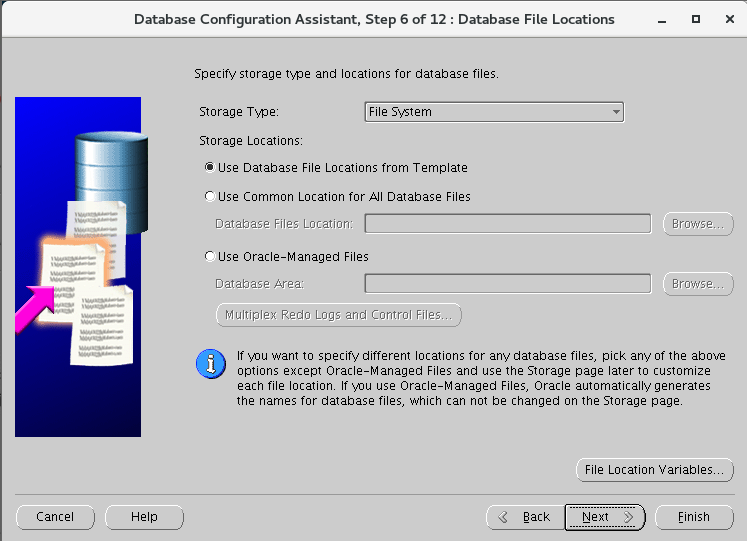Minimize the Database Configuration Assistant window
This screenshot has width=747, height=541.
[x=662, y=20]
